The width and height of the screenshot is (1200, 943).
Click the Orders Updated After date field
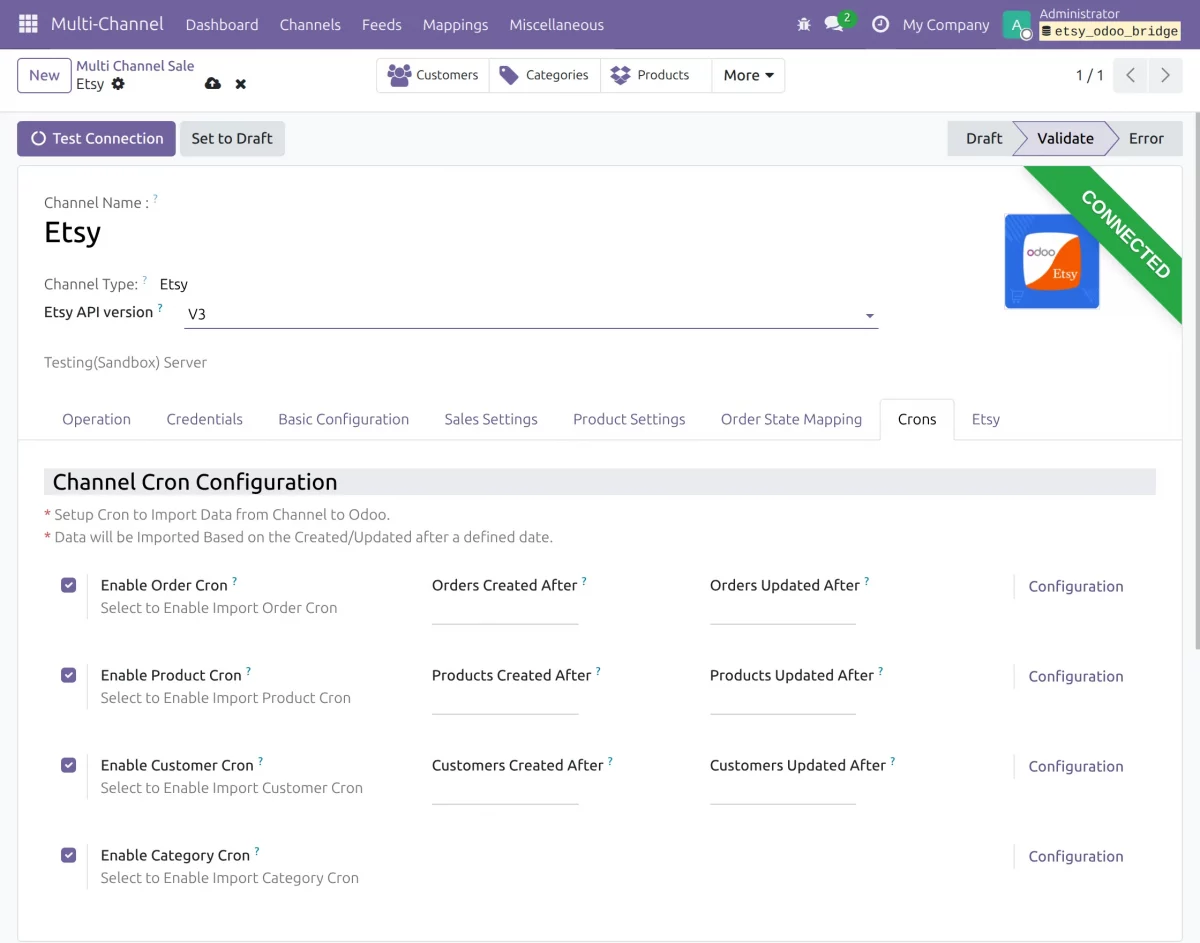pyautogui.click(x=783, y=613)
